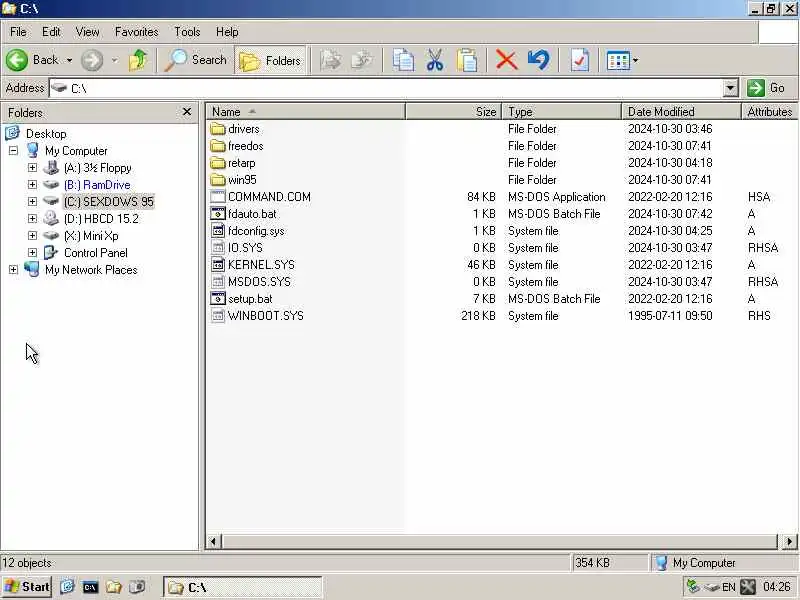Viewport: 800px width, 600px height.
Task: Sort by the Date Modified column
Action: point(682,112)
